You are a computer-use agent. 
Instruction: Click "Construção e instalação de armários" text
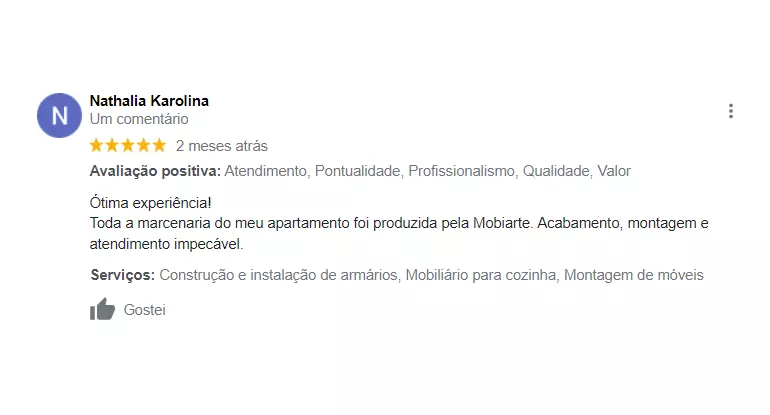[277, 275]
